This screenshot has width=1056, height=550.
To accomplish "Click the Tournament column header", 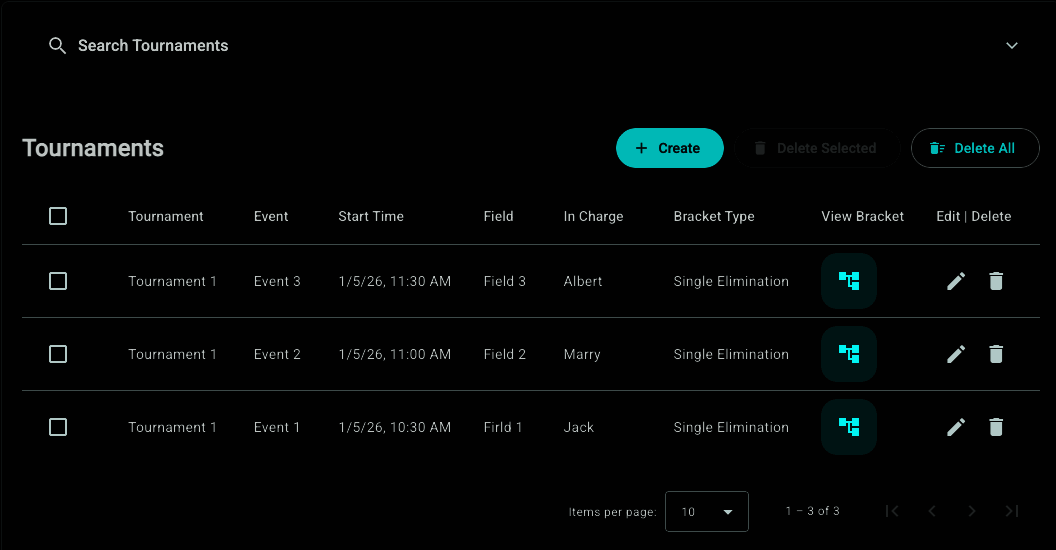I will click(166, 216).
